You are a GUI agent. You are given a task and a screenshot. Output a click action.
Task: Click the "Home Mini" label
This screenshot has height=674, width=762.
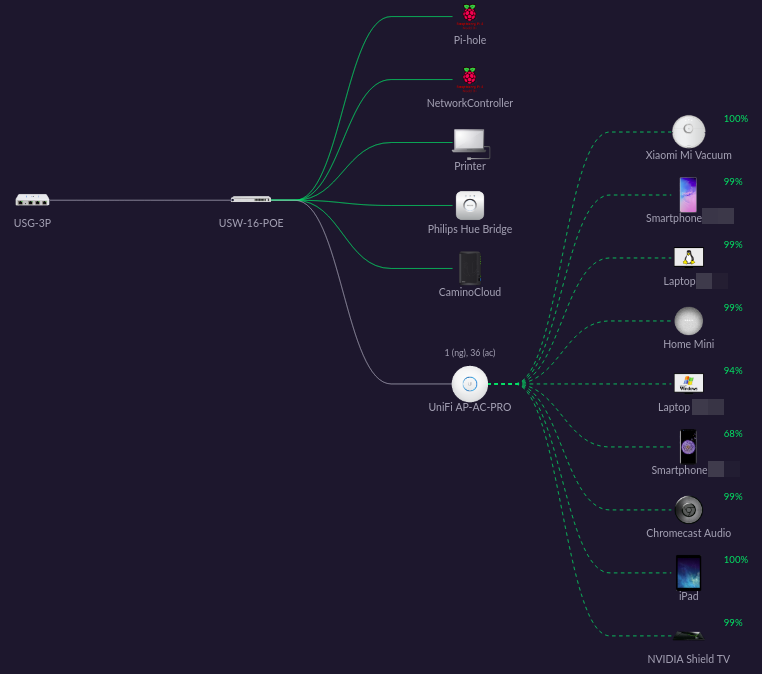pyautogui.click(x=688, y=344)
